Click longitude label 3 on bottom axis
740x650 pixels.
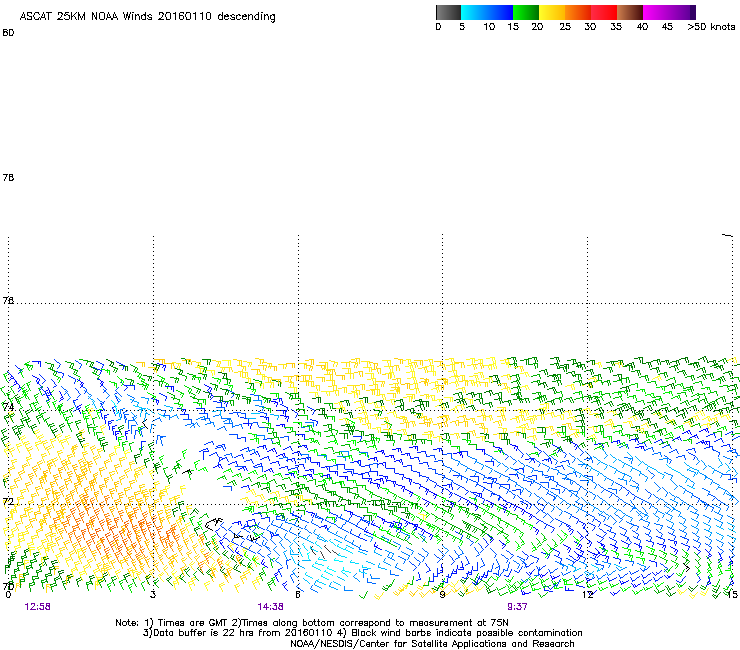click(x=152, y=595)
